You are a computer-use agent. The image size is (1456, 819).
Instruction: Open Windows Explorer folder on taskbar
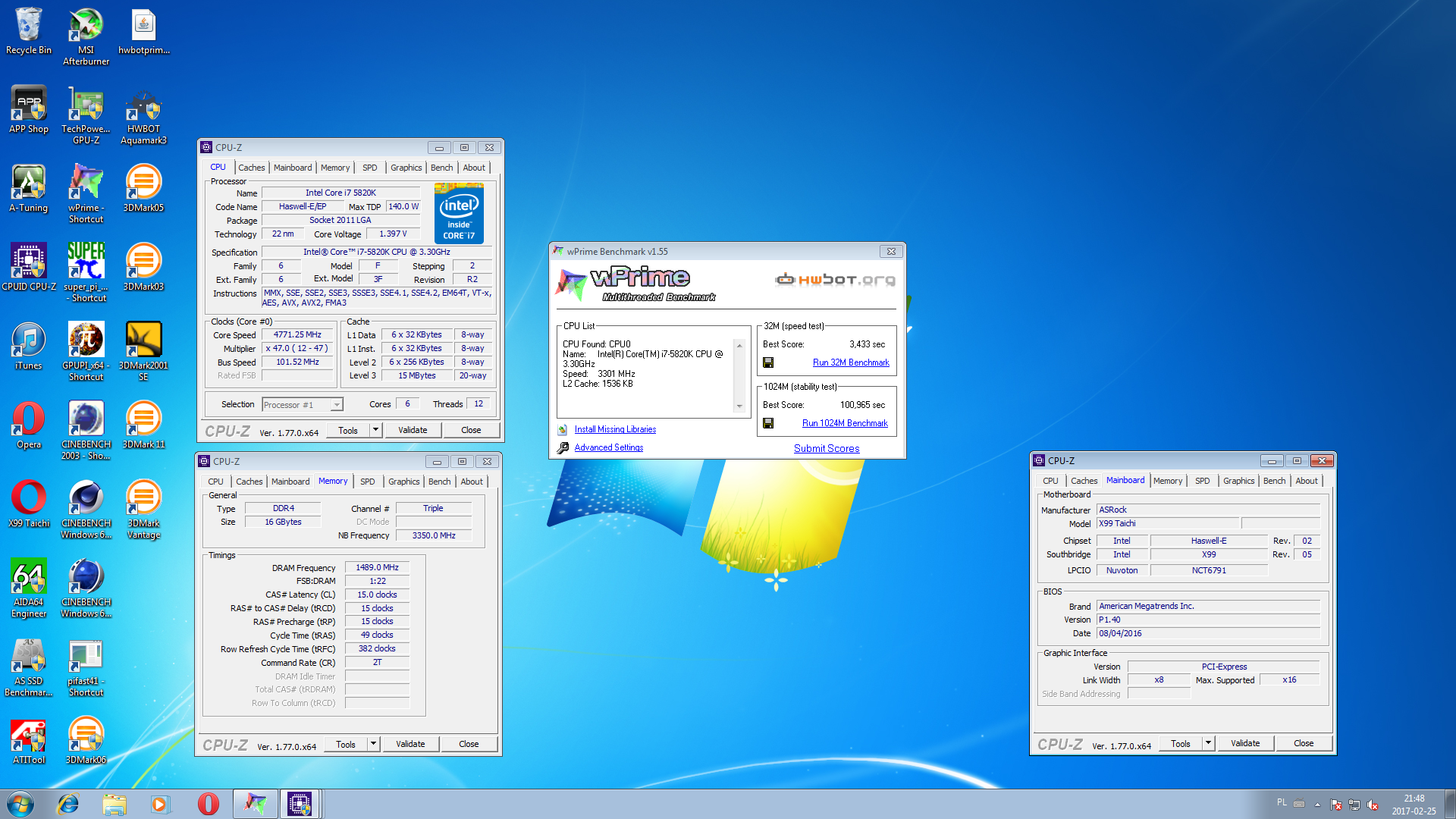point(115,804)
